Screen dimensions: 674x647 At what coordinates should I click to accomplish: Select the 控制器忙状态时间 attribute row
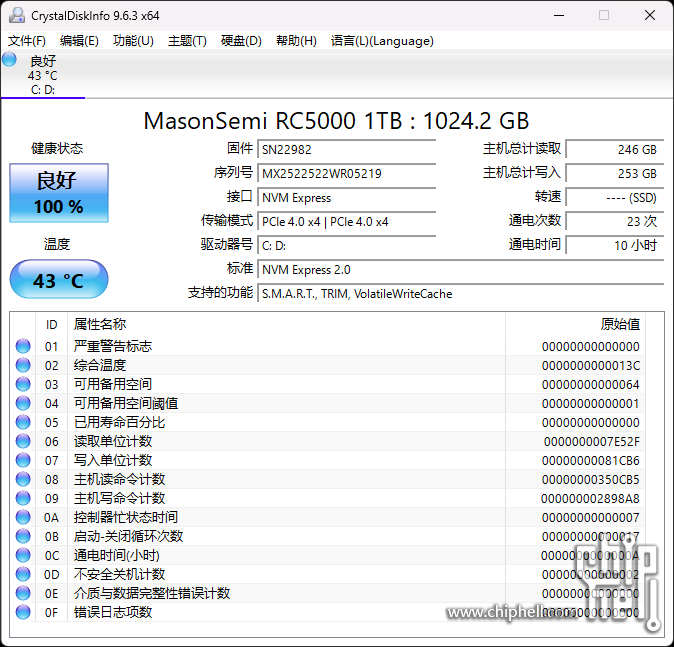click(x=328, y=517)
